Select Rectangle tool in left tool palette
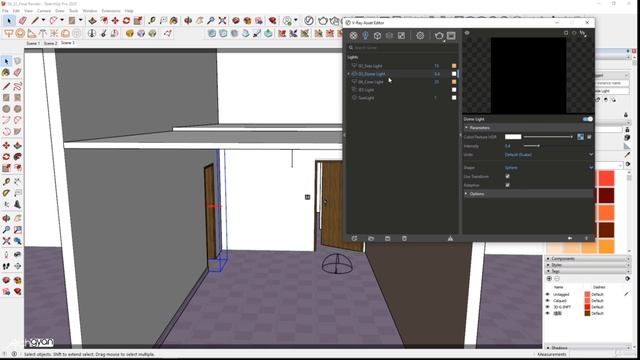Screen dimensions: 640x360 pyautogui.click(x=6, y=98)
